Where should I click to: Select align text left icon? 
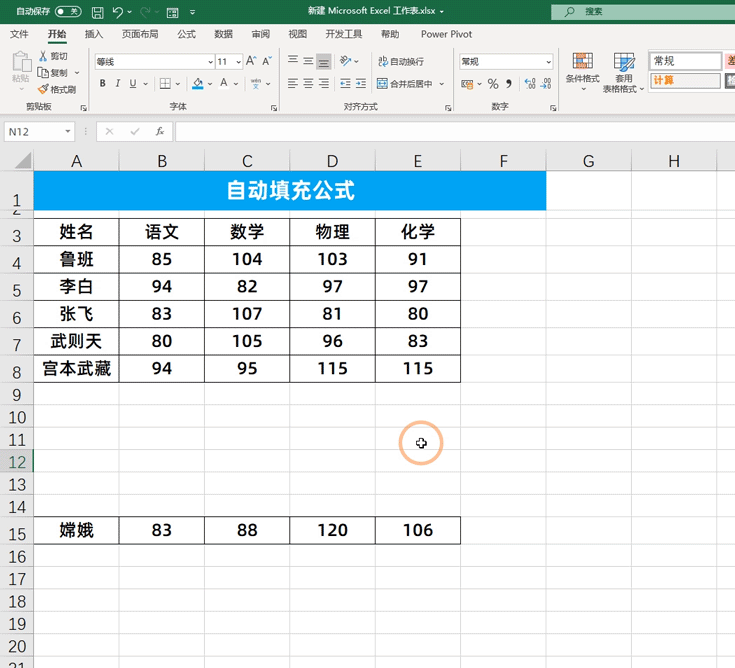[x=293, y=84]
